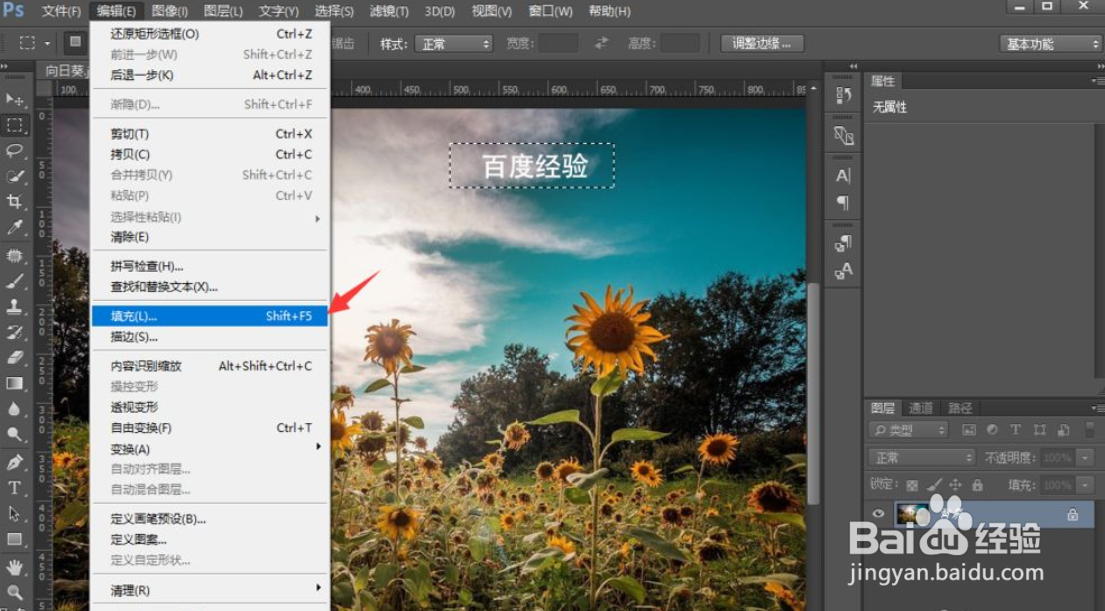This screenshot has height=611, width=1105.
Task: Open the History panel icon
Action: tap(843, 94)
